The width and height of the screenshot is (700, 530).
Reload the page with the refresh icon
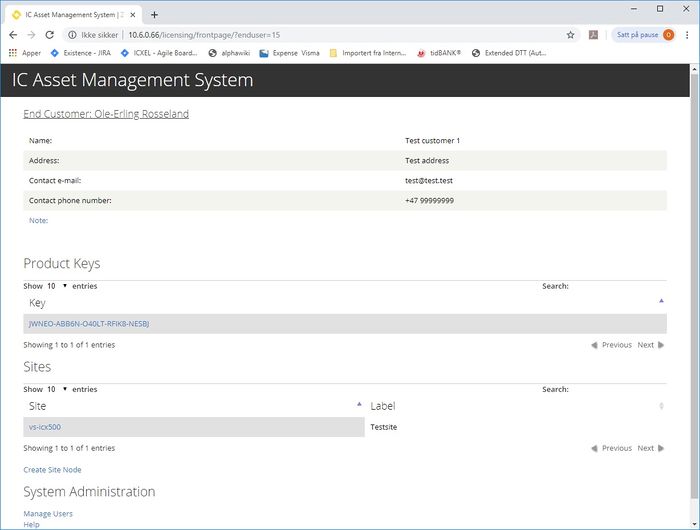[50, 35]
